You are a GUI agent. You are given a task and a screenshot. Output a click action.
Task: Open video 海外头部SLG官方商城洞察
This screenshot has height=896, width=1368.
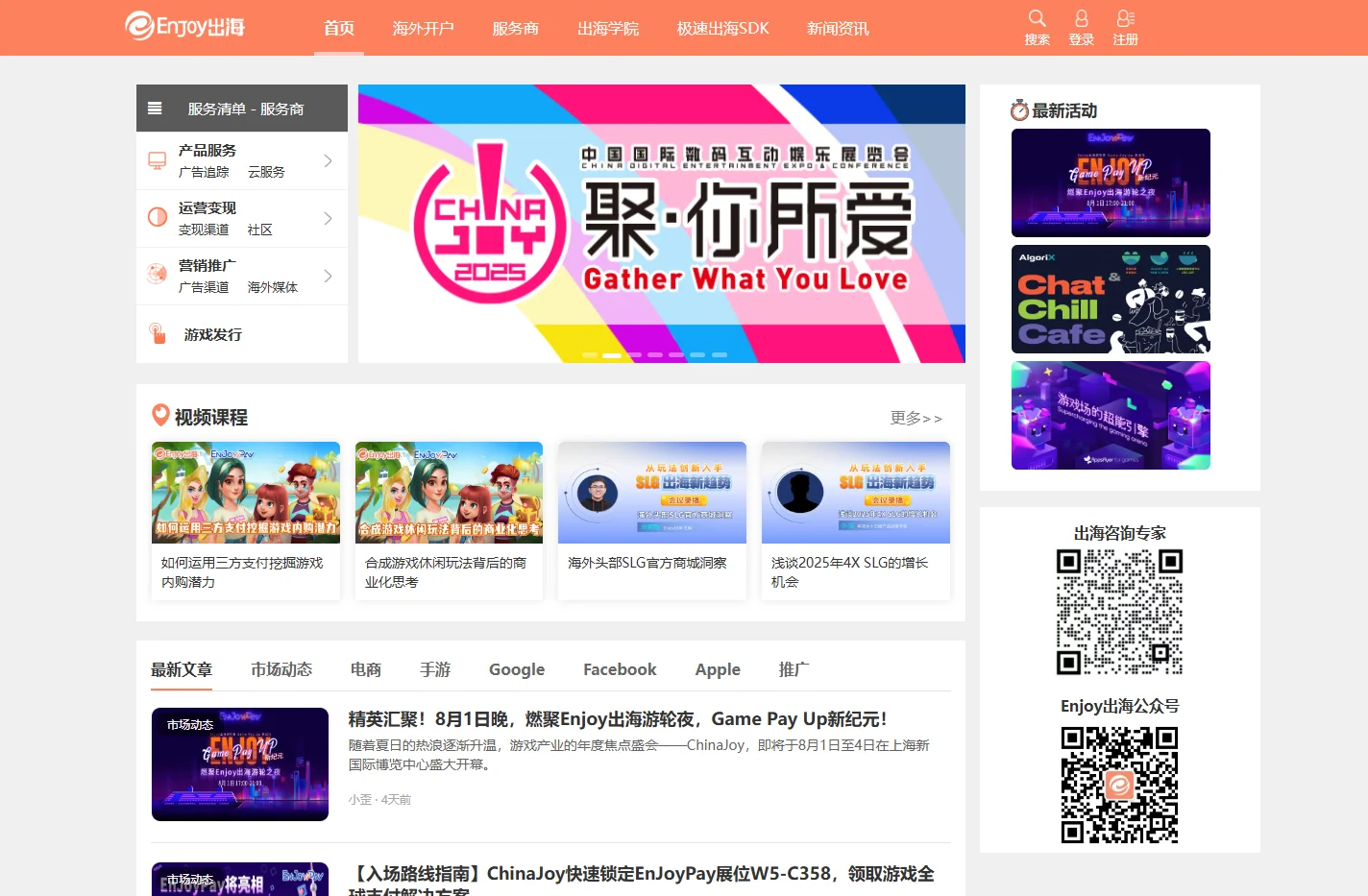point(652,521)
